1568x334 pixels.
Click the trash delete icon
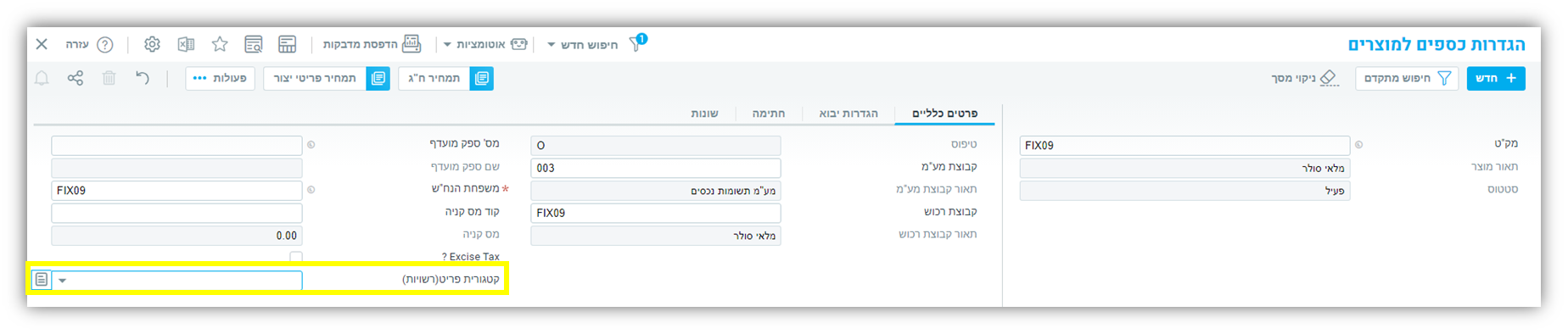(x=109, y=78)
